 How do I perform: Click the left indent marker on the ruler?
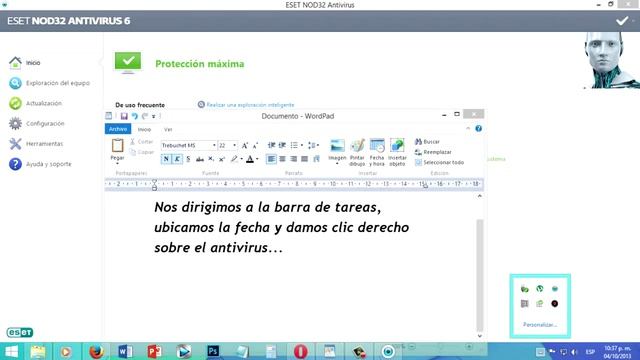(154, 186)
